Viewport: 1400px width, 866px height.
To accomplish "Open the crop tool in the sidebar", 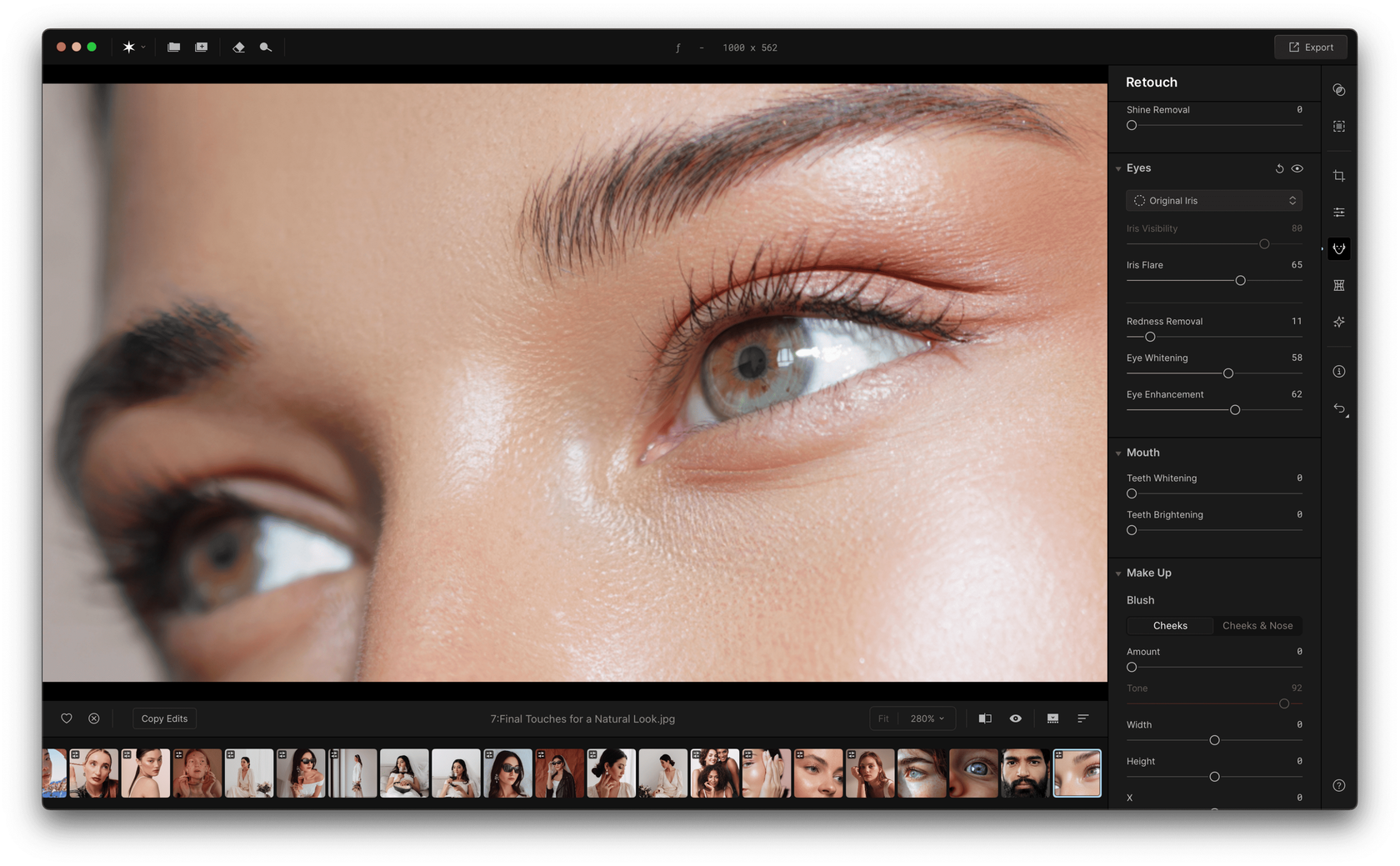I will (1338, 176).
